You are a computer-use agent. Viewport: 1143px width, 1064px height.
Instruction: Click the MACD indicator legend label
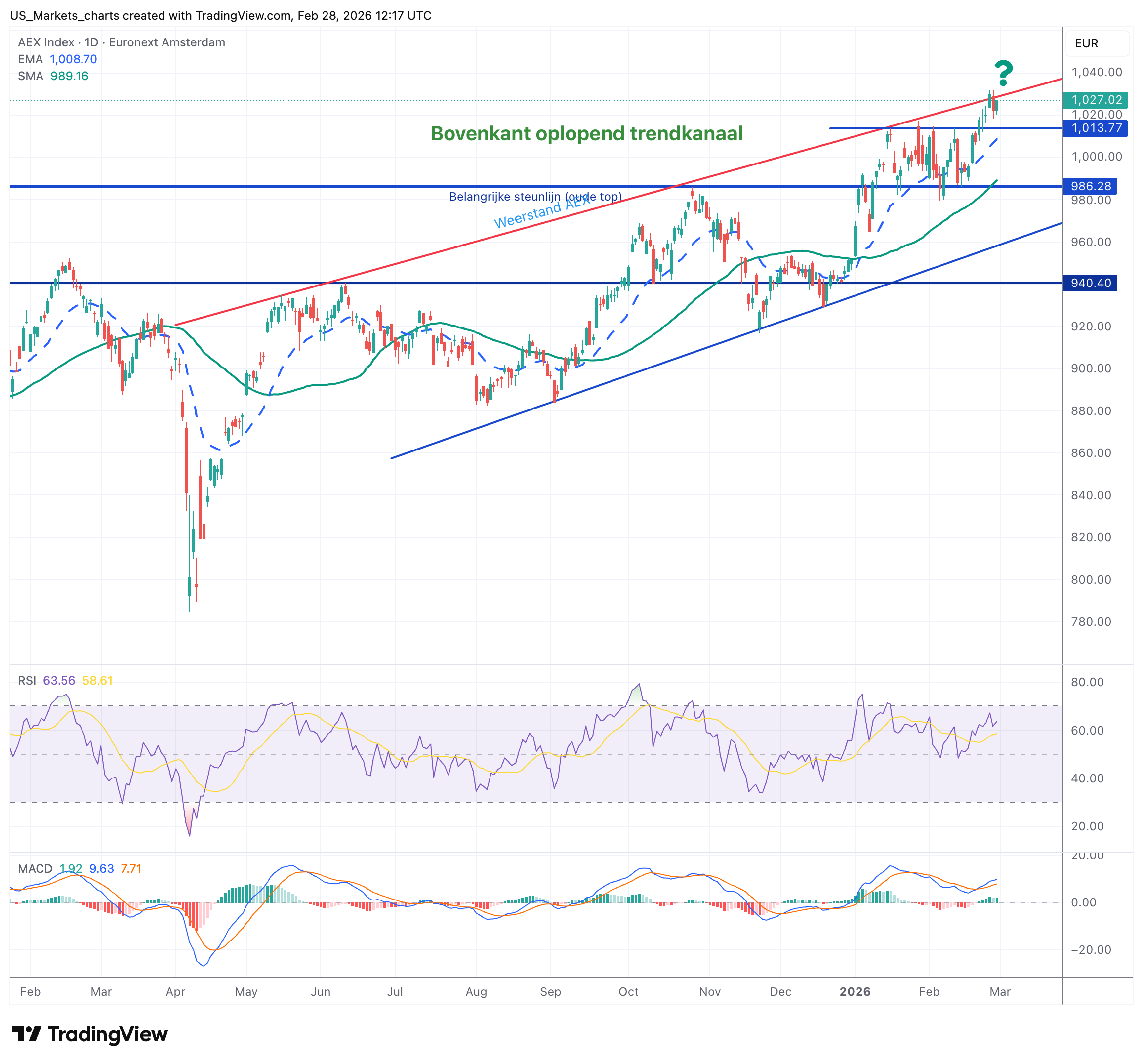point(35,868)
